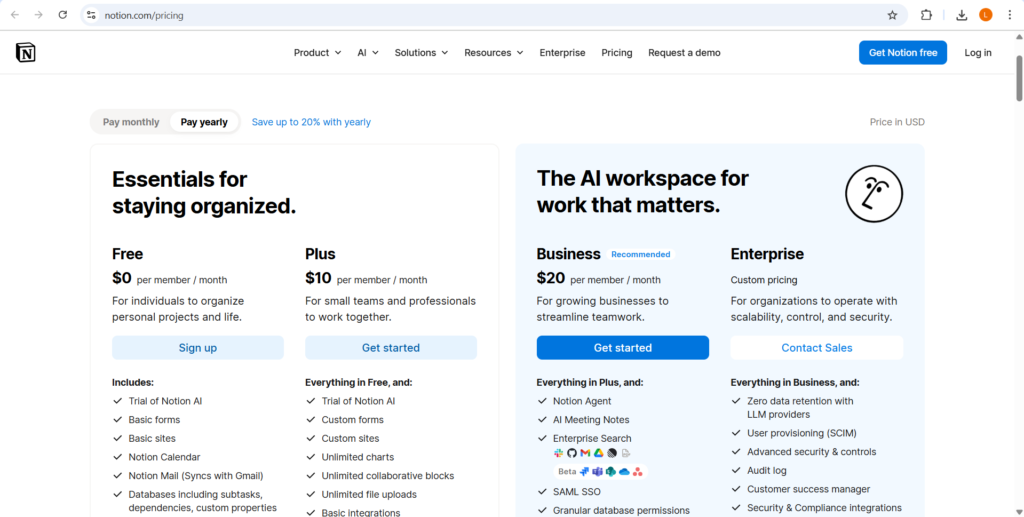This screenshot has width=1024, height=517.
Task: Open the browser extensions puzzle icon
Action: [926, 15]
